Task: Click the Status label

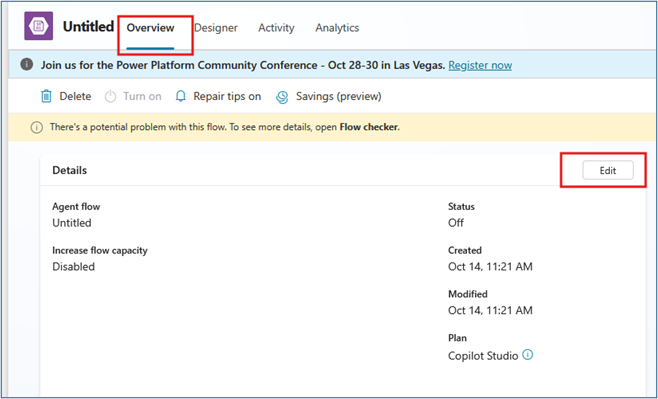Action: click(x=461, y=207)
